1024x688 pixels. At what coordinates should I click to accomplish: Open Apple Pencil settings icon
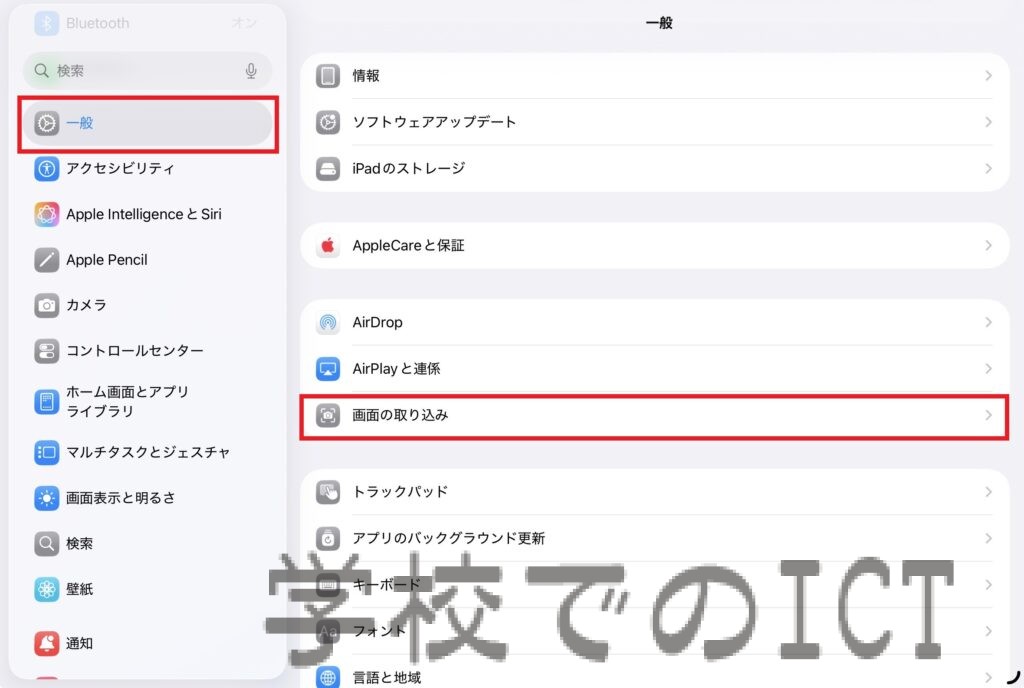(46, 260)
